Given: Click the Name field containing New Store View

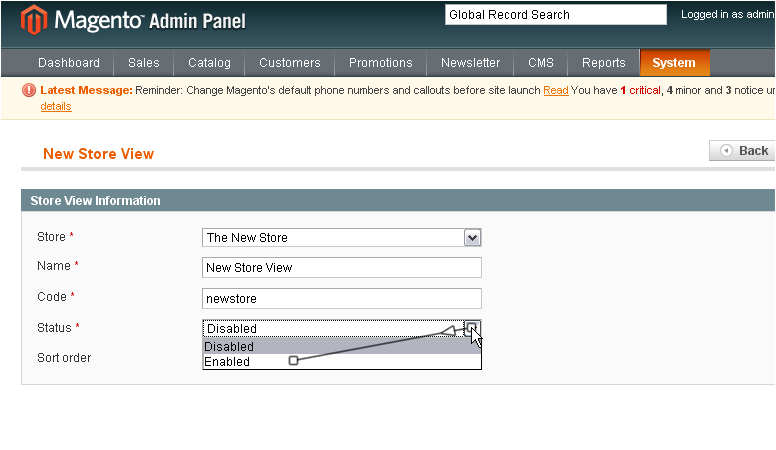Looking at the screenshot, I should click(341, 268).
